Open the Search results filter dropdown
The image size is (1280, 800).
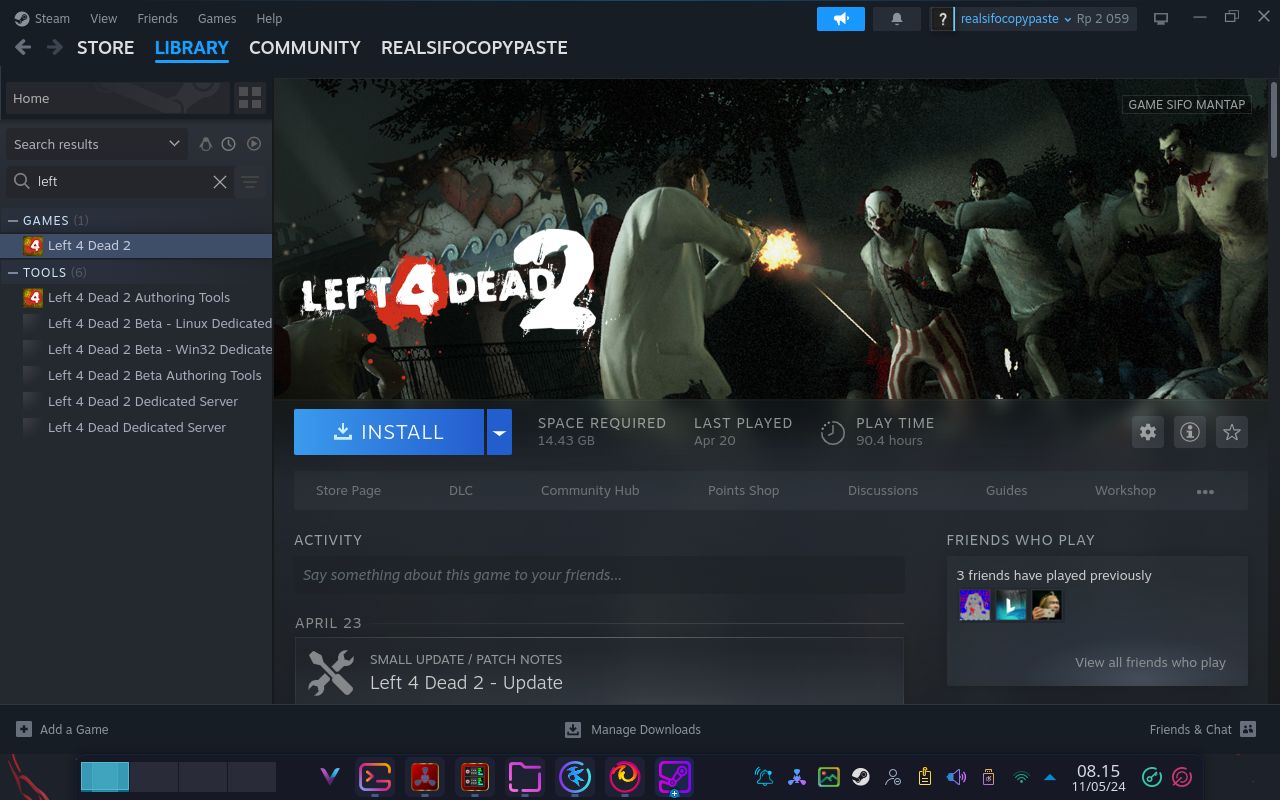pyautogui.click(x=97, y=144)
